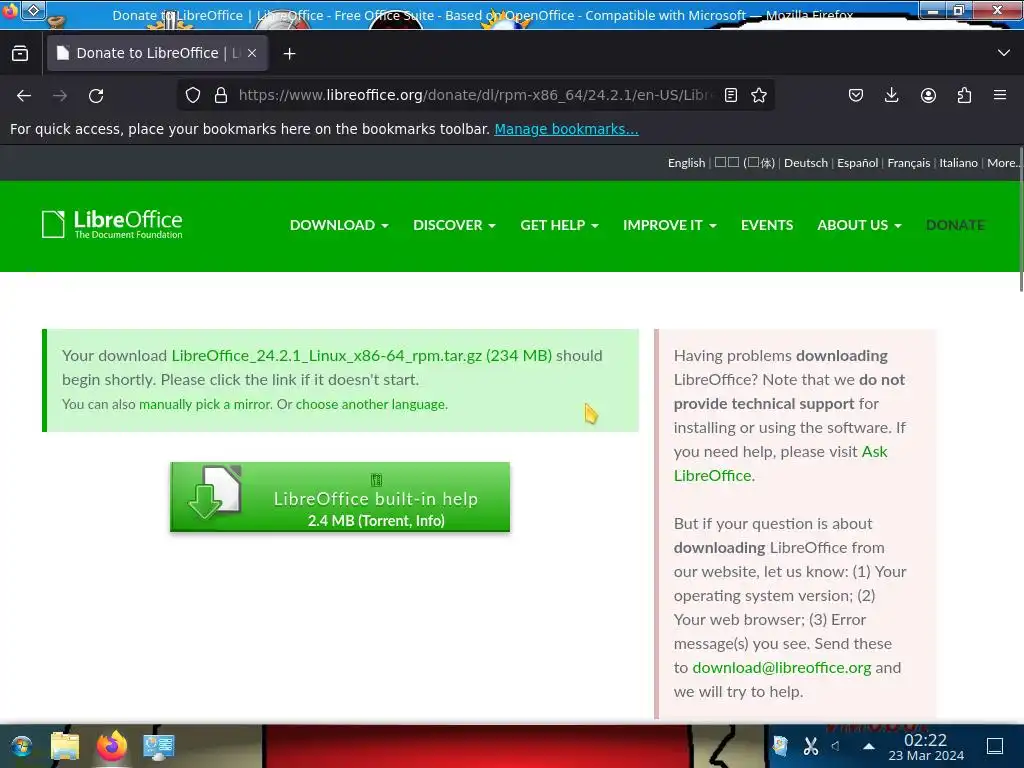This screenshot has height=768, width=1024.
Task: Click the show desktop tray icon
Action: point(995,746)
